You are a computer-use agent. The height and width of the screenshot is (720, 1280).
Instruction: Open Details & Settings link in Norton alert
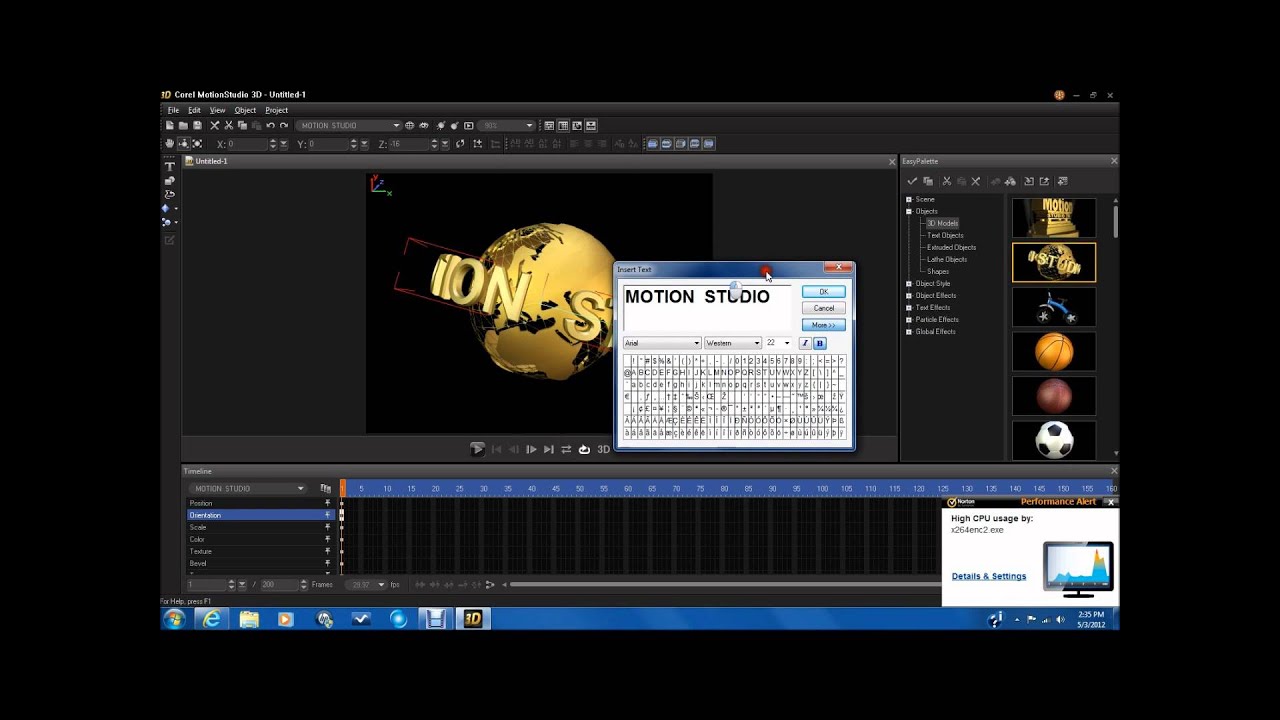989,576
